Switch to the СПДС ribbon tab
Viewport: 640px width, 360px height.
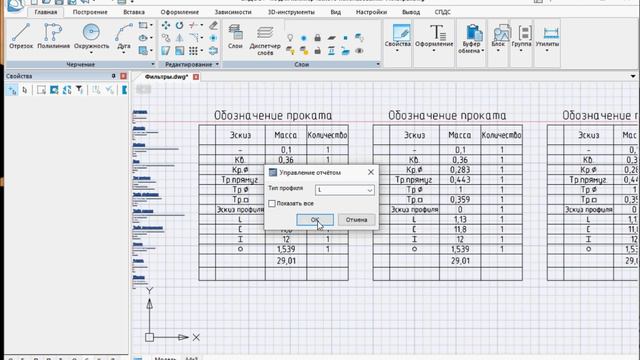tap(442, 12)
